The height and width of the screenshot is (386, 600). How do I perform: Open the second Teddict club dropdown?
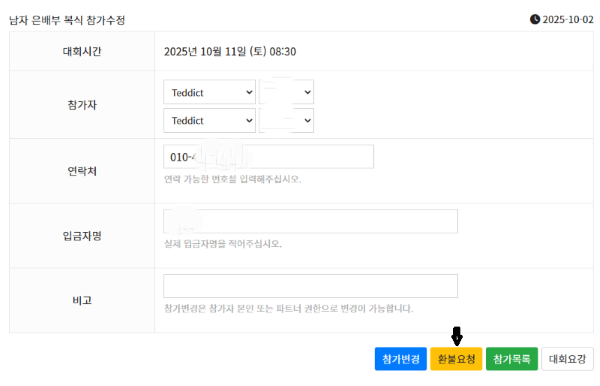tap(209, 121)
